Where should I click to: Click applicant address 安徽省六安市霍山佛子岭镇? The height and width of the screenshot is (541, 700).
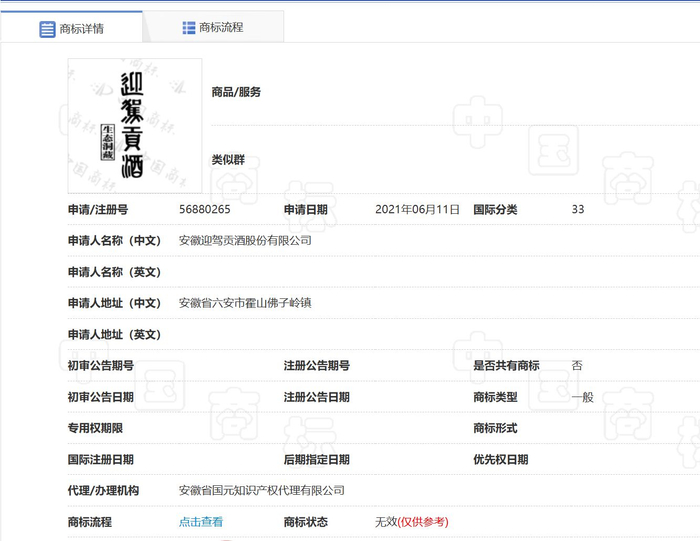245,303
